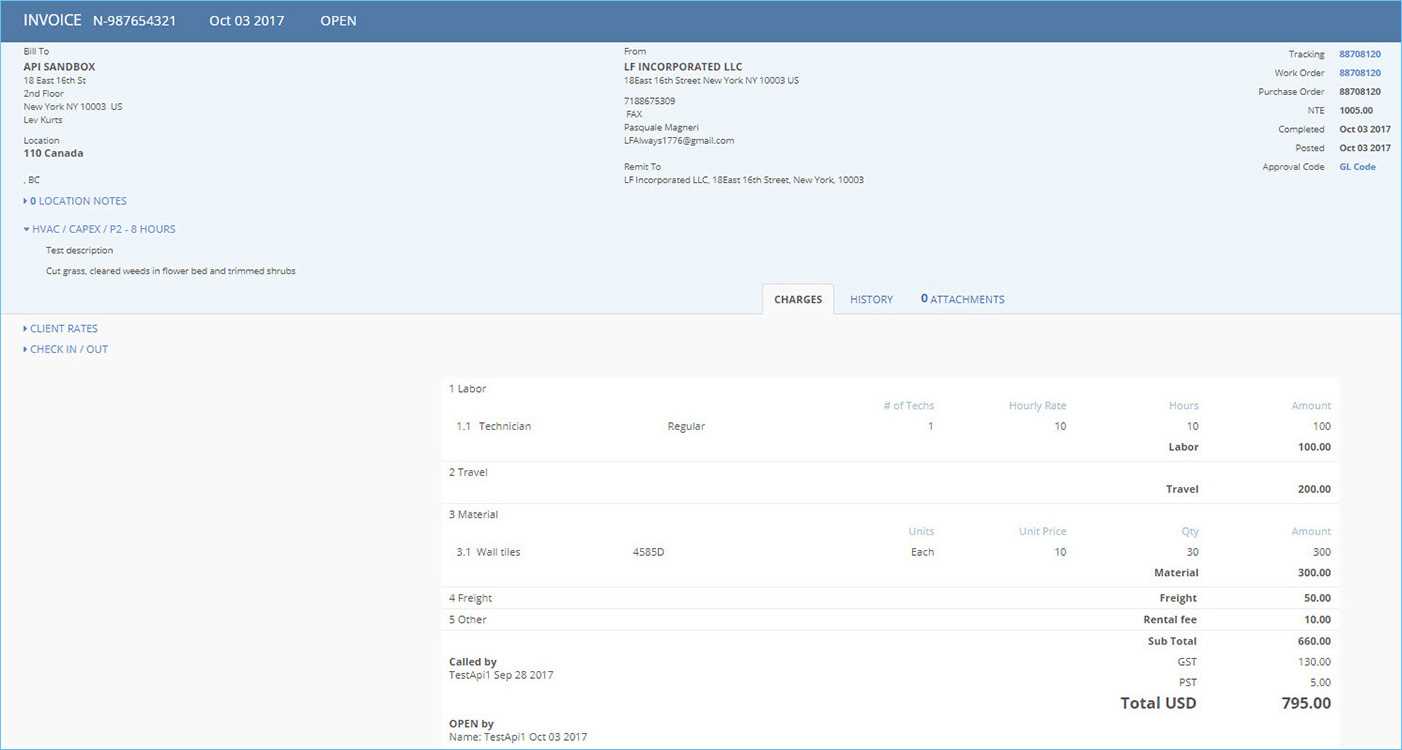The image size is (1402, 750).
Task: Click the Regular labor type cell
Action: click(x=686, y=426)
